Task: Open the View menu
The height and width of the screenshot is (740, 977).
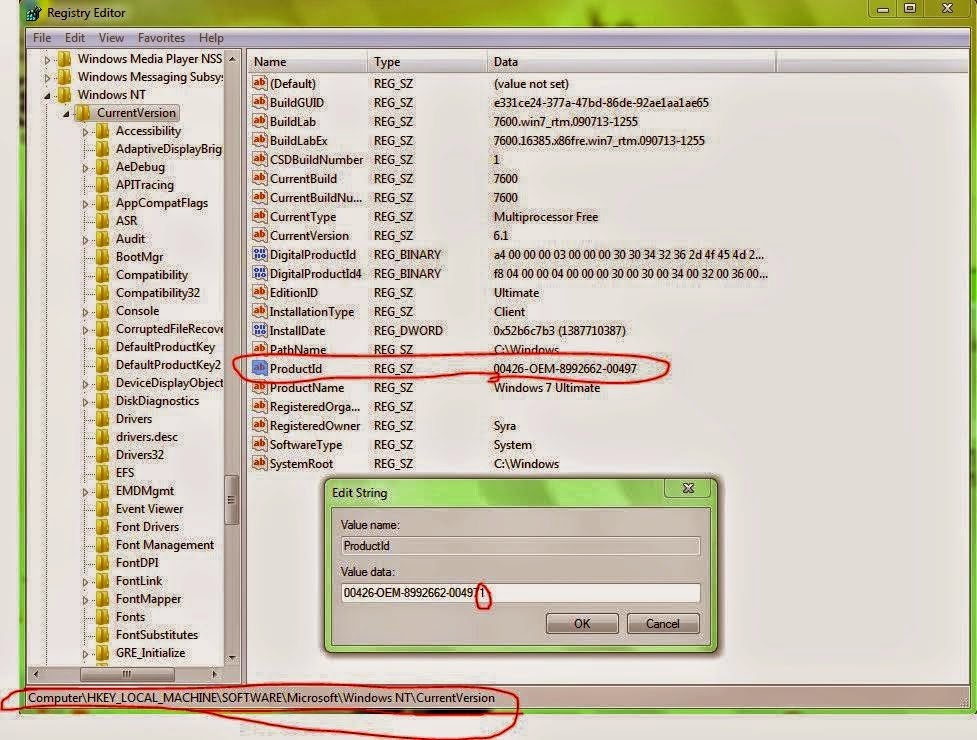Action: pos(111,38)
